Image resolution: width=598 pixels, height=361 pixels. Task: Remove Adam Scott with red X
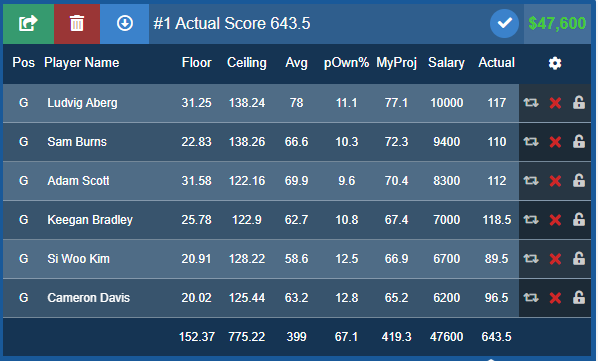(x=555, y=181)
